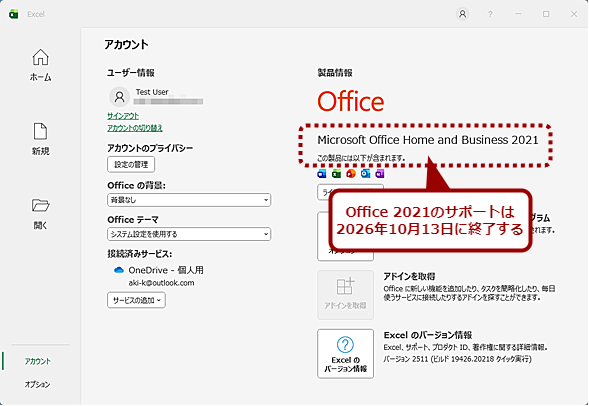Click the Excel のバージョン情報 button
Image resolution: width=589 pixels, height=406 pixels.
(x=346, y=354)
